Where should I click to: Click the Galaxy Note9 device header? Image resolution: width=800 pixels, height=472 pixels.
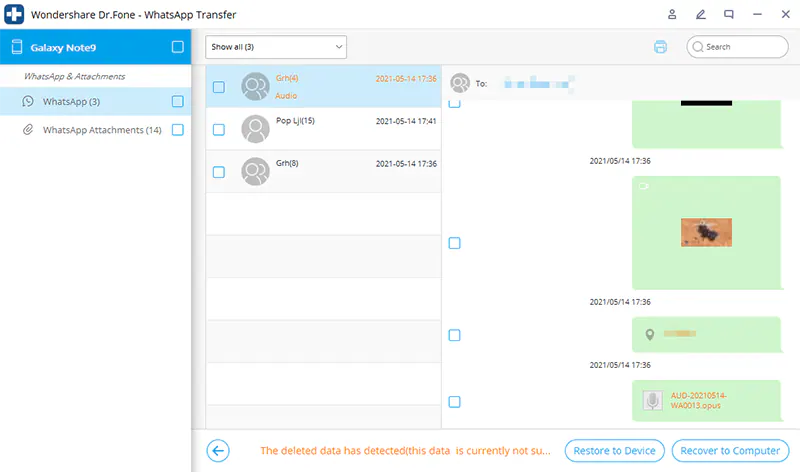coord(95,47)
